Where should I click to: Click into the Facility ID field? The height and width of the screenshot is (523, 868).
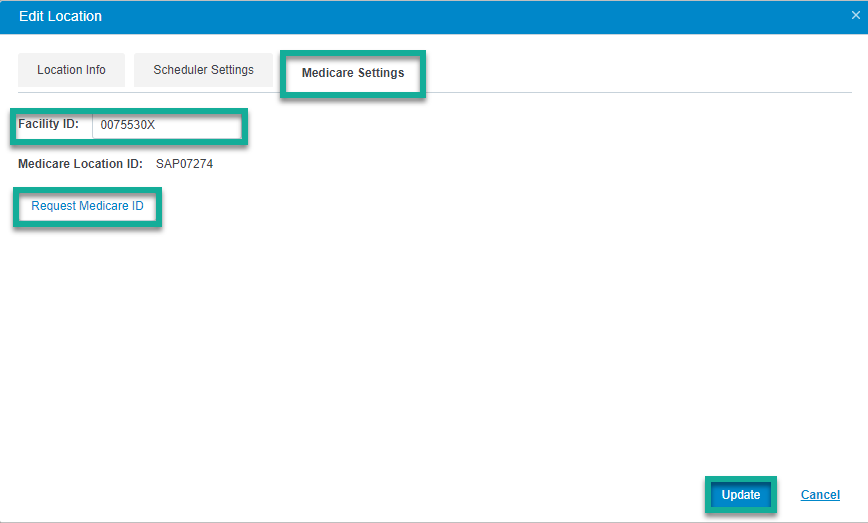click(167, 125)
